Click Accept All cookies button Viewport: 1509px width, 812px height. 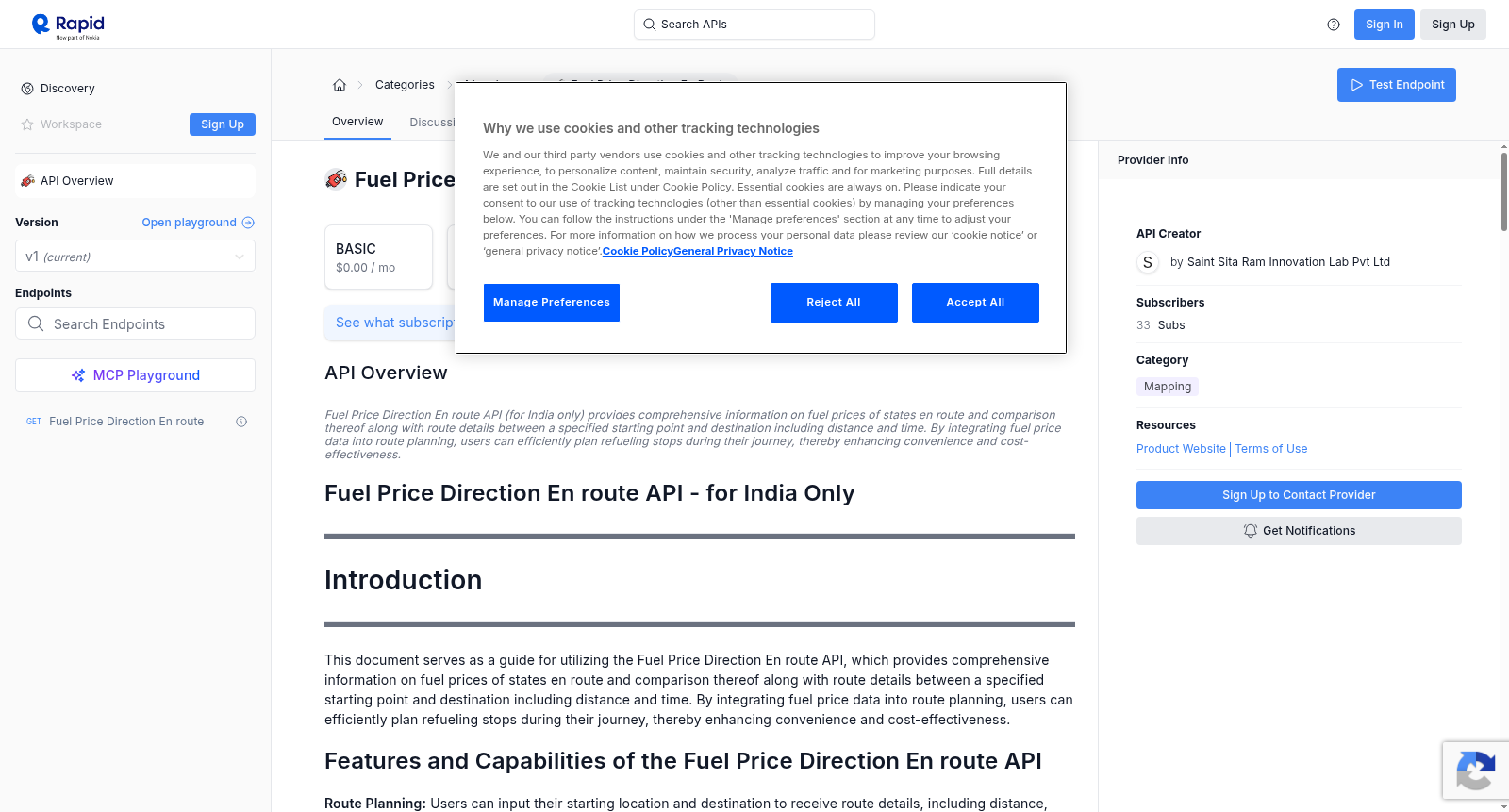(x=975, y=303)
